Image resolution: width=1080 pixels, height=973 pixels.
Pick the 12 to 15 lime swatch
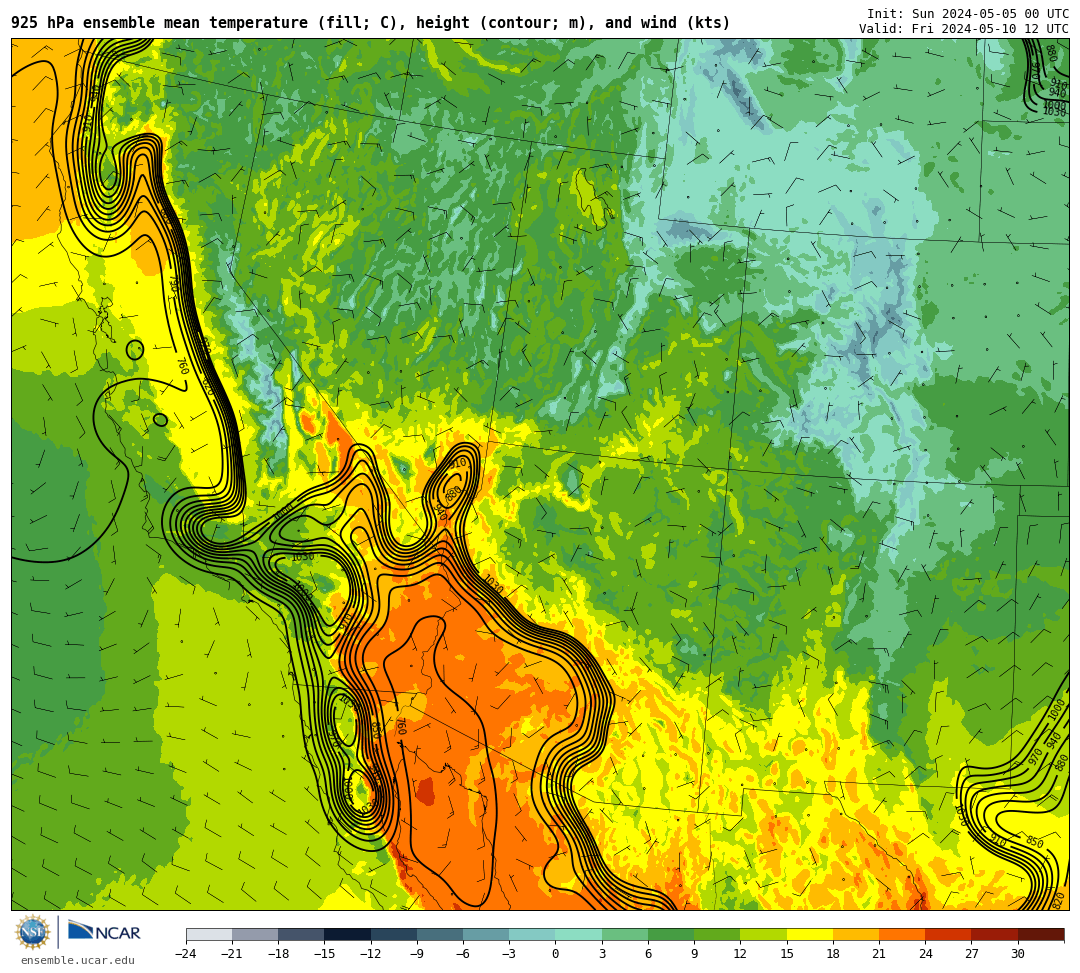coord(763,934)
